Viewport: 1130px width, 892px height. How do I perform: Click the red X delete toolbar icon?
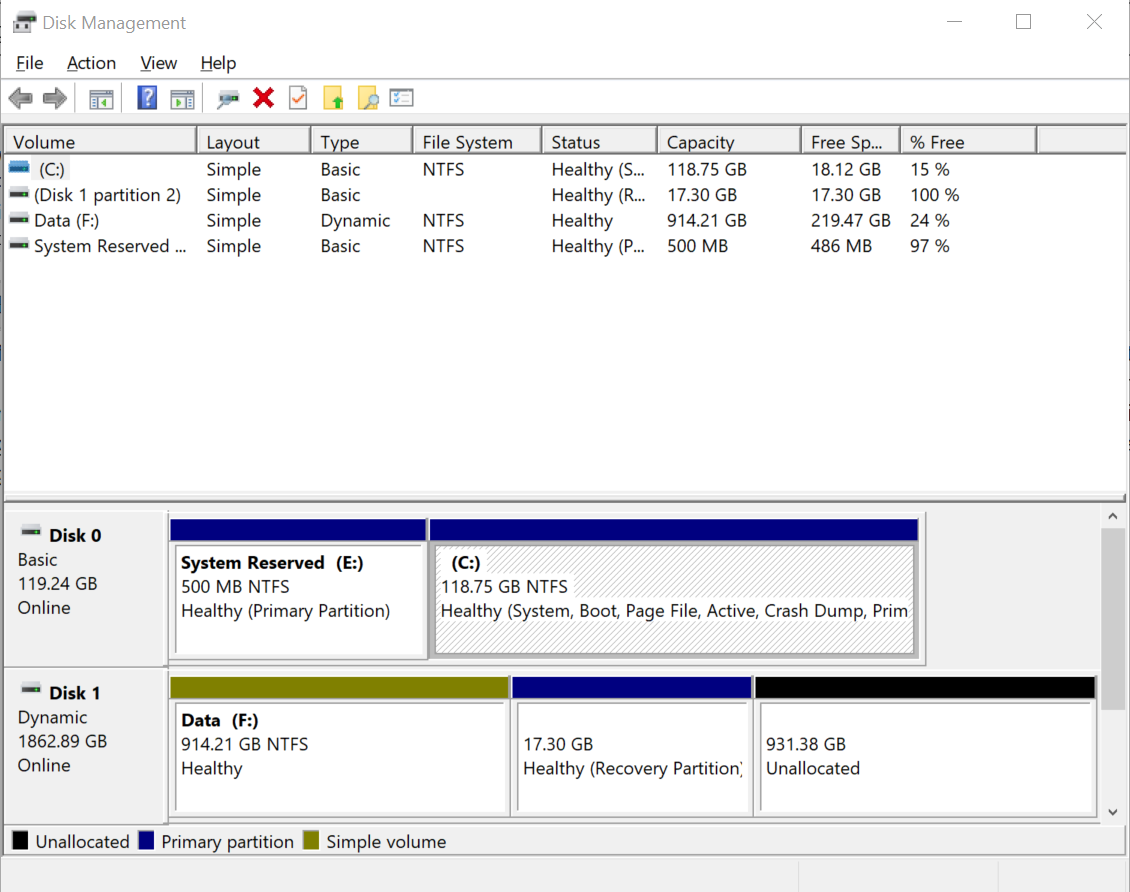coord(262,97)
